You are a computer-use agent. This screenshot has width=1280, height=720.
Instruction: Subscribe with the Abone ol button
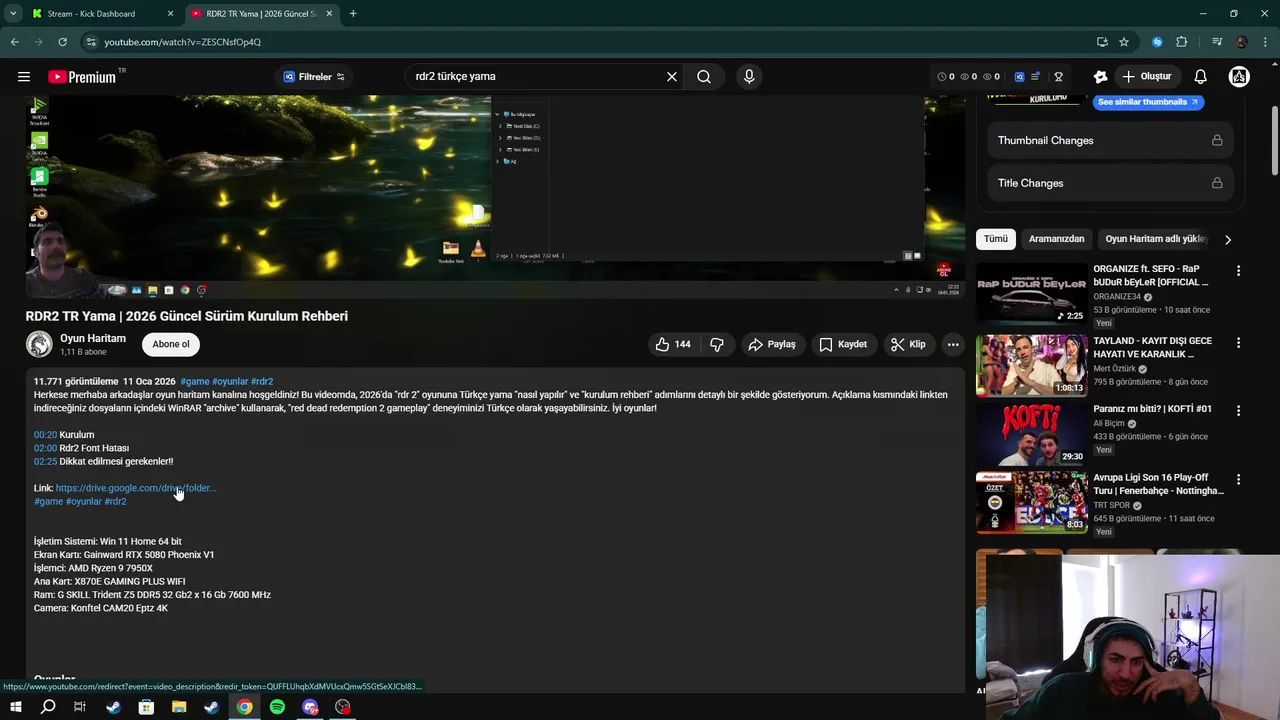tap(170, 344)
